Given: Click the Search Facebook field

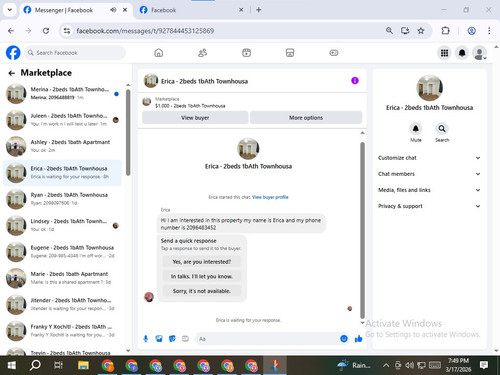Looking at the screenshot, I should coord(75,53).
